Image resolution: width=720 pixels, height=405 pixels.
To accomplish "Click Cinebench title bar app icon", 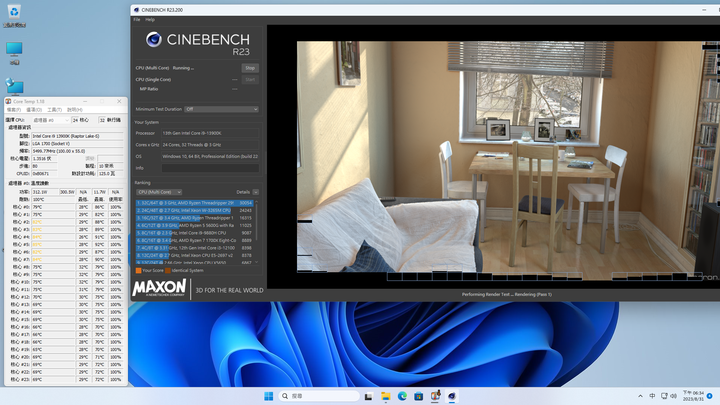I will point(136,10).
